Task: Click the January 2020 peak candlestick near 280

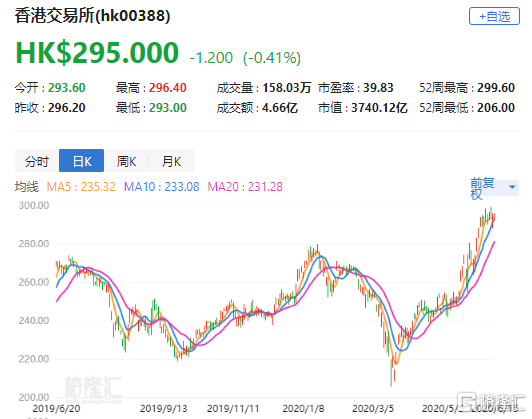Action: (317, 250)
